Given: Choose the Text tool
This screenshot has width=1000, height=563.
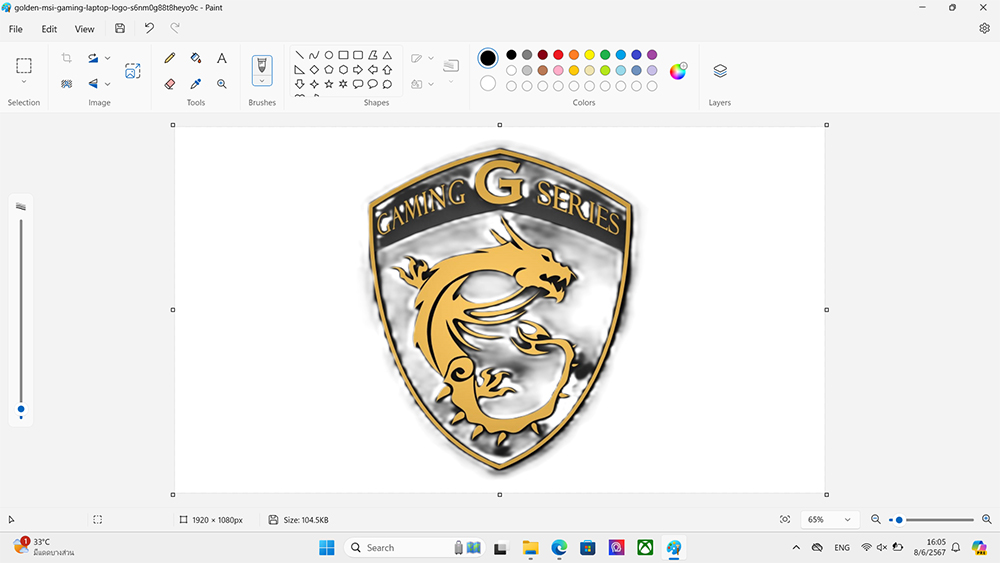Looking at the screenshot, I should tap(222, 59).
